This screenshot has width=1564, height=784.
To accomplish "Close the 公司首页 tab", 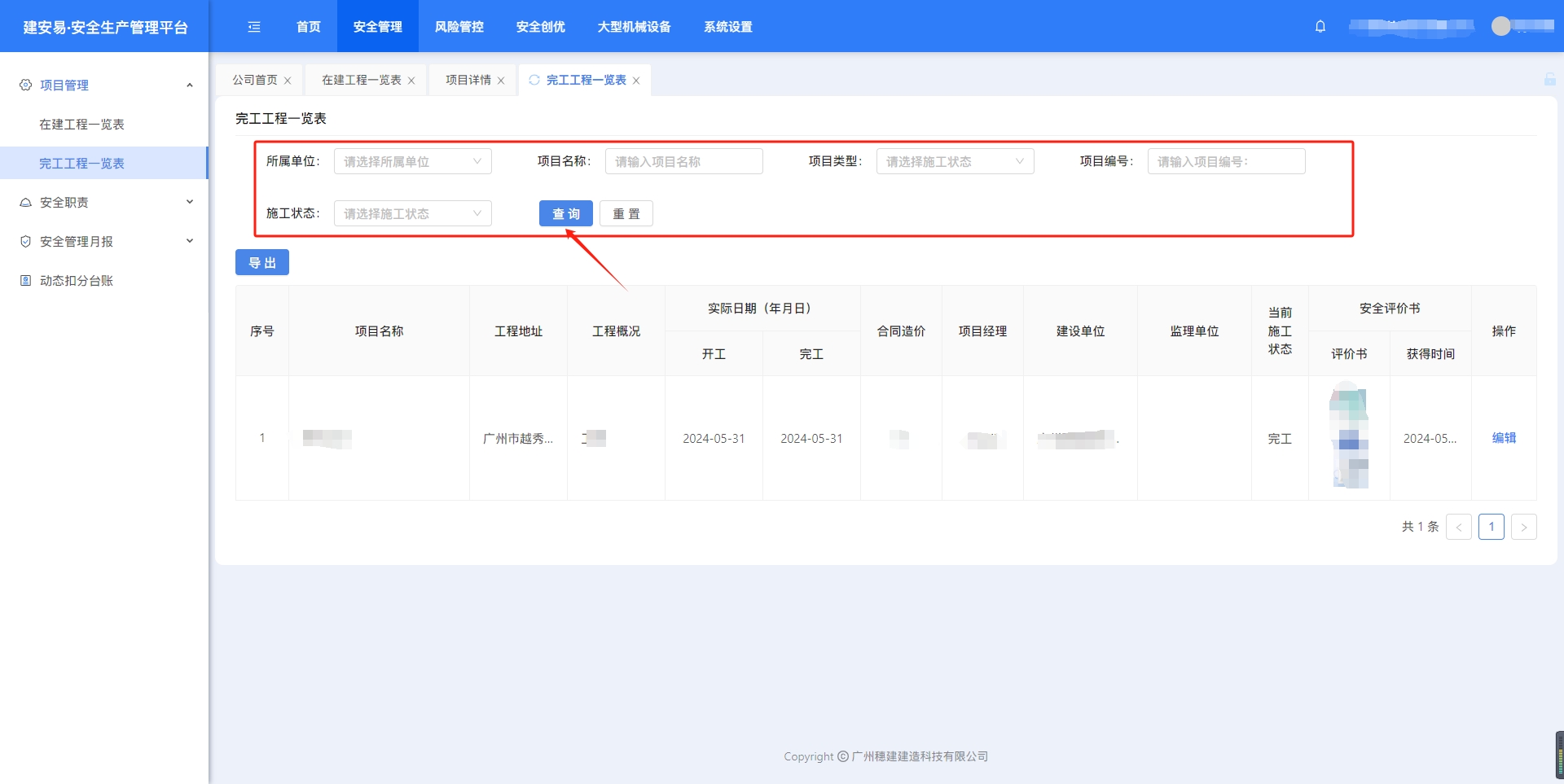I will [x=288, y=81].
